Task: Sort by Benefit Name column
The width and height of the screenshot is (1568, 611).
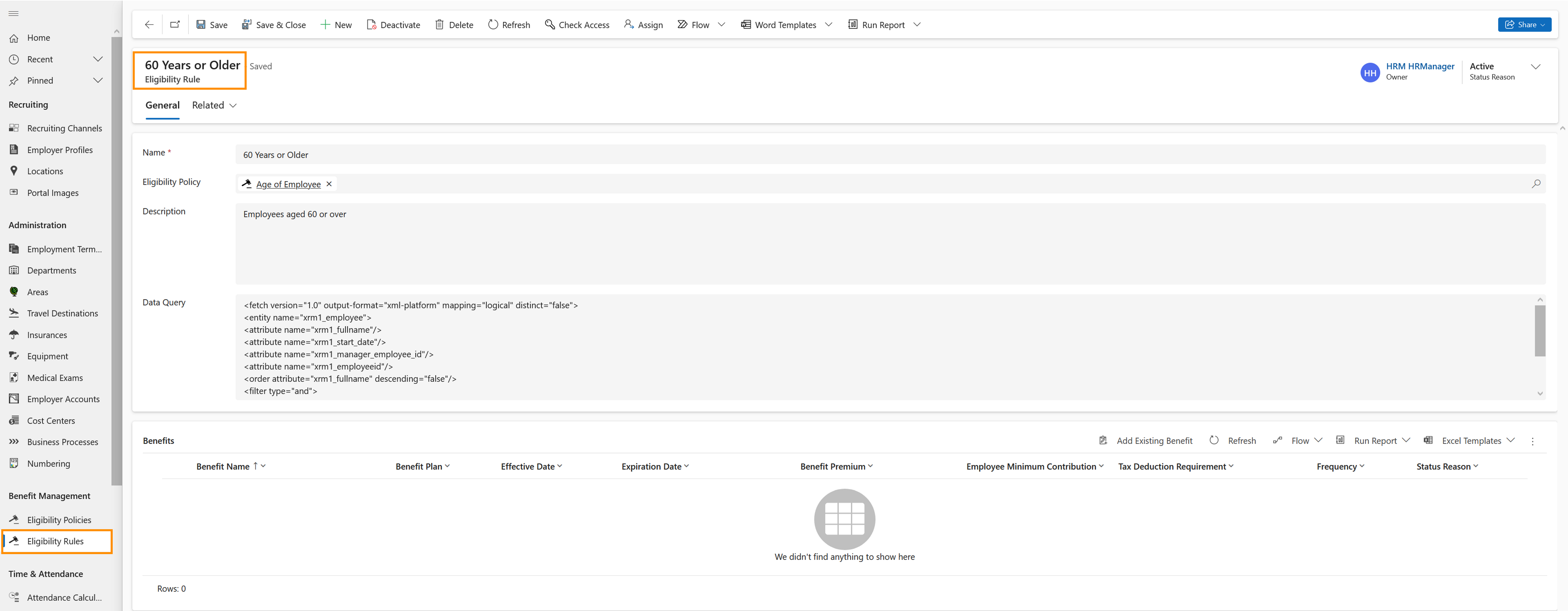Action: [x=231, y=466]
